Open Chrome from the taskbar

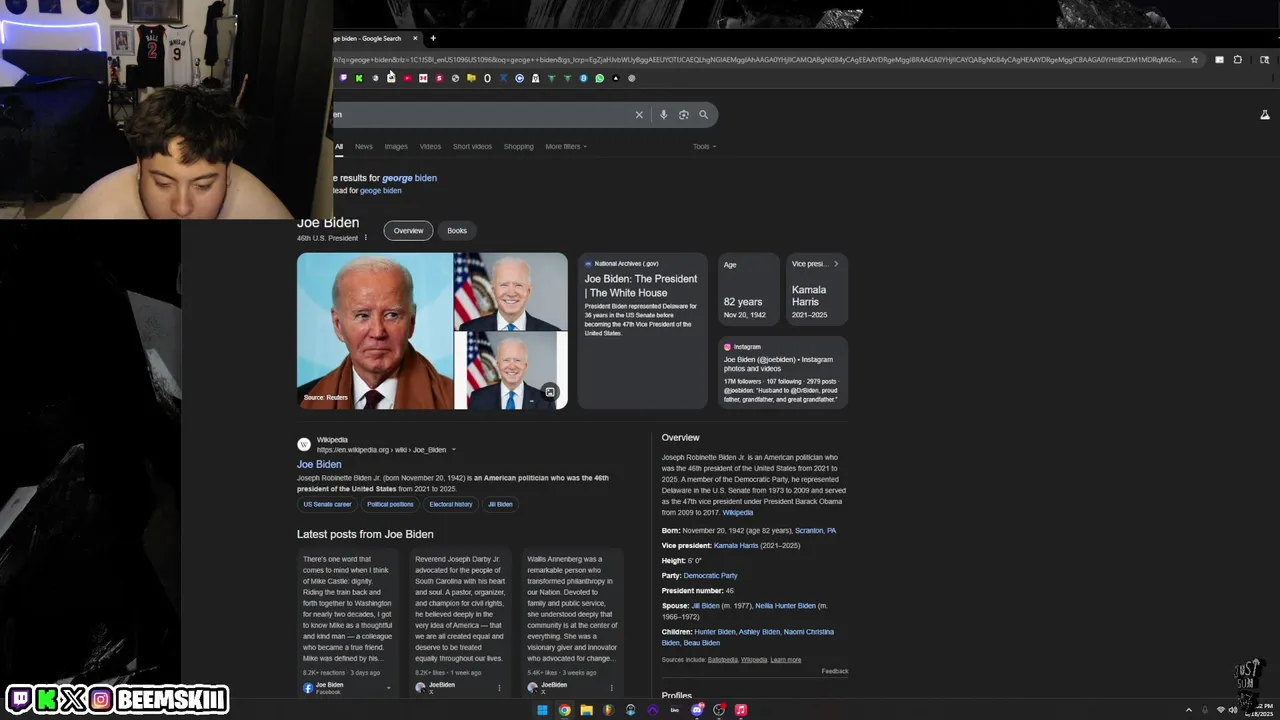564,710
